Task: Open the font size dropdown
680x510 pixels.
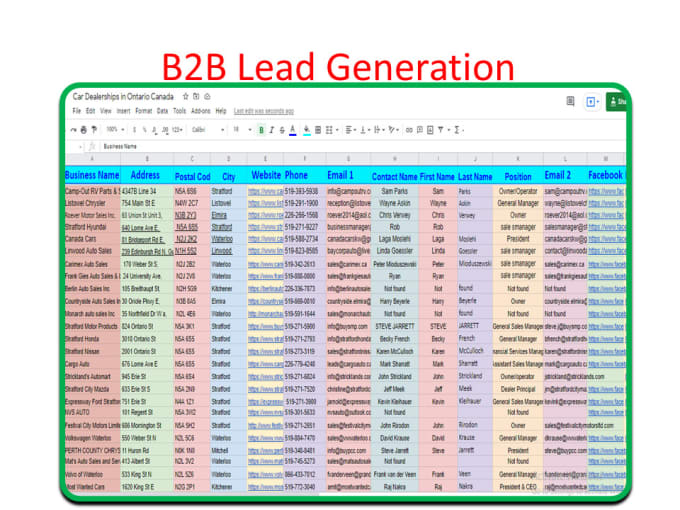Action: [242, 130]
